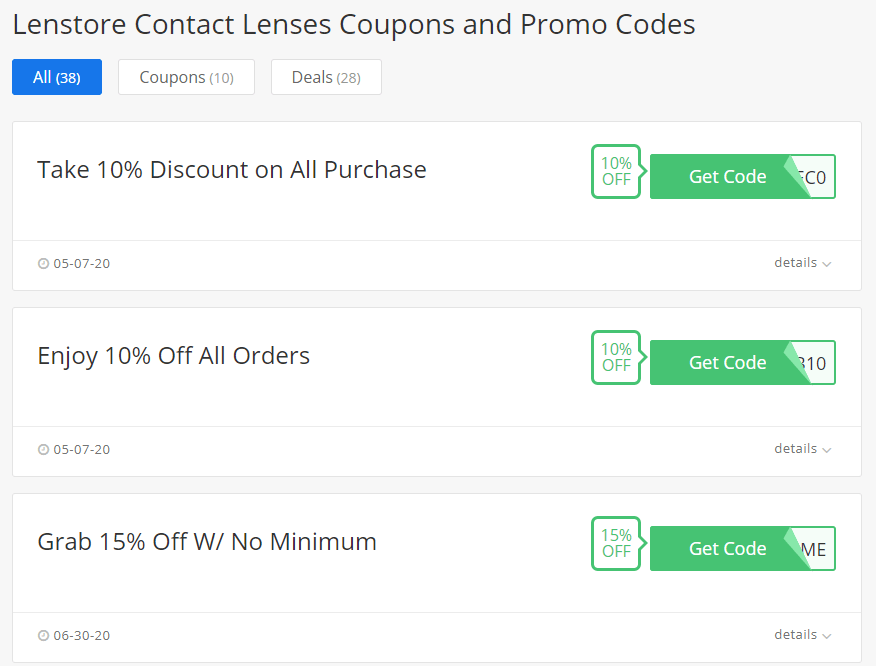Switch to the Deals (28) tab
Viewport: 876px width, 666px height.
[x=326, y=77]
